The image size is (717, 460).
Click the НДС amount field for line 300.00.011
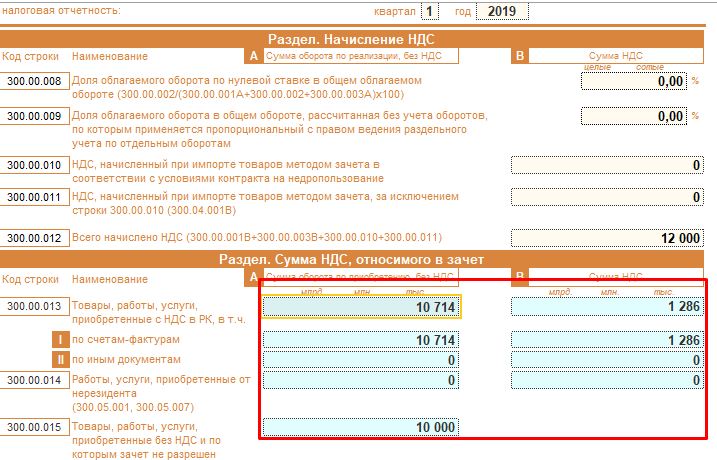tap(607, 198)
